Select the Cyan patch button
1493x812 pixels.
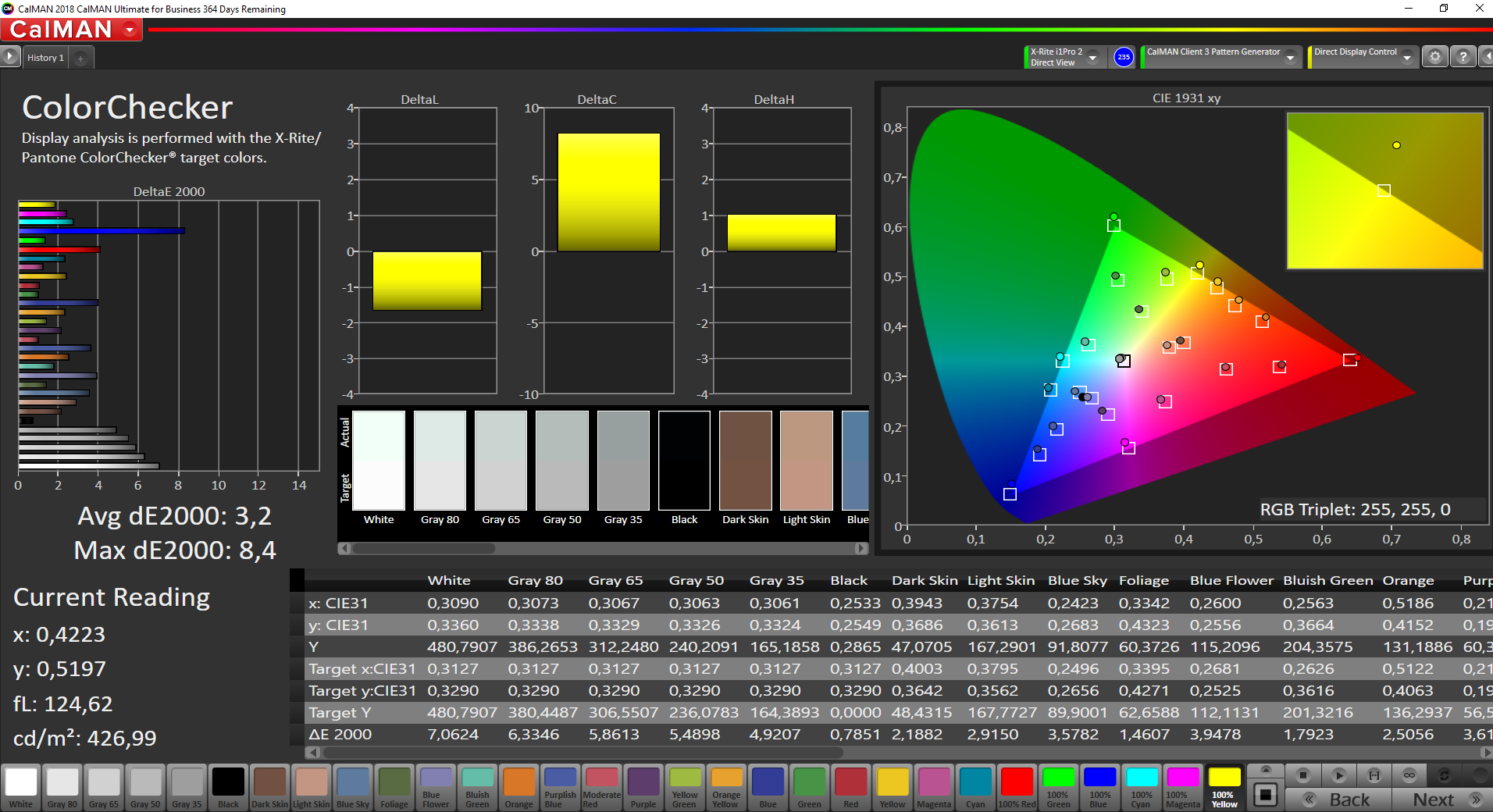click(x=975, y=787)
